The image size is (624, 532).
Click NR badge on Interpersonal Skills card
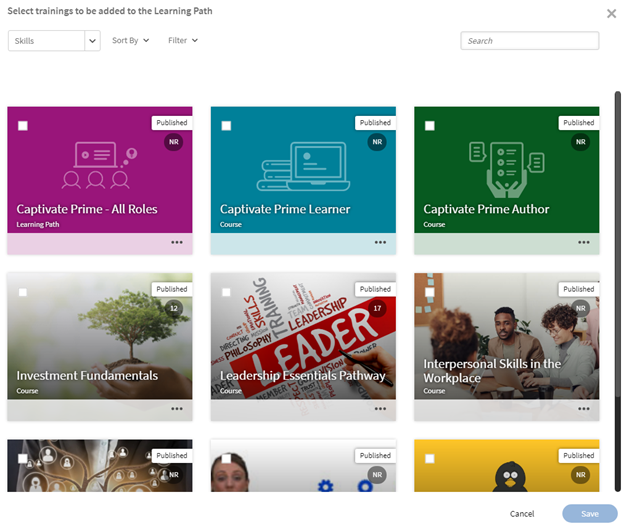click(581, 308)
